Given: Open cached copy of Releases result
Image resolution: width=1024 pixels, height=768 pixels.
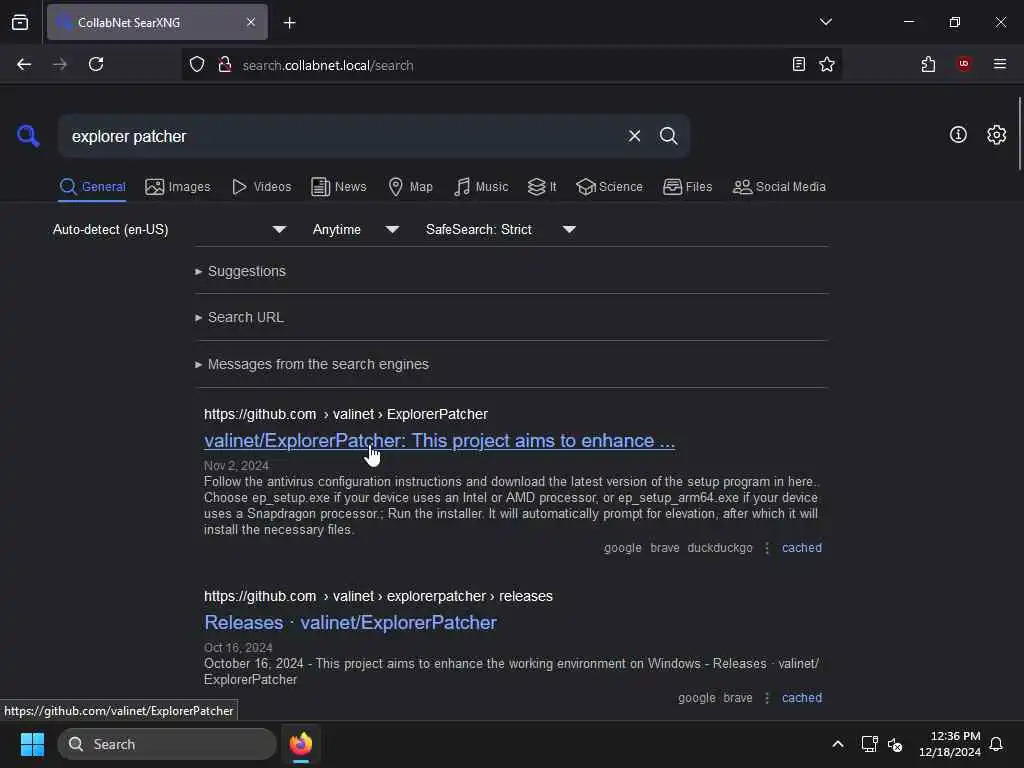Looking at the screenshot, I should pyautogui.click(x=801, y=698).
